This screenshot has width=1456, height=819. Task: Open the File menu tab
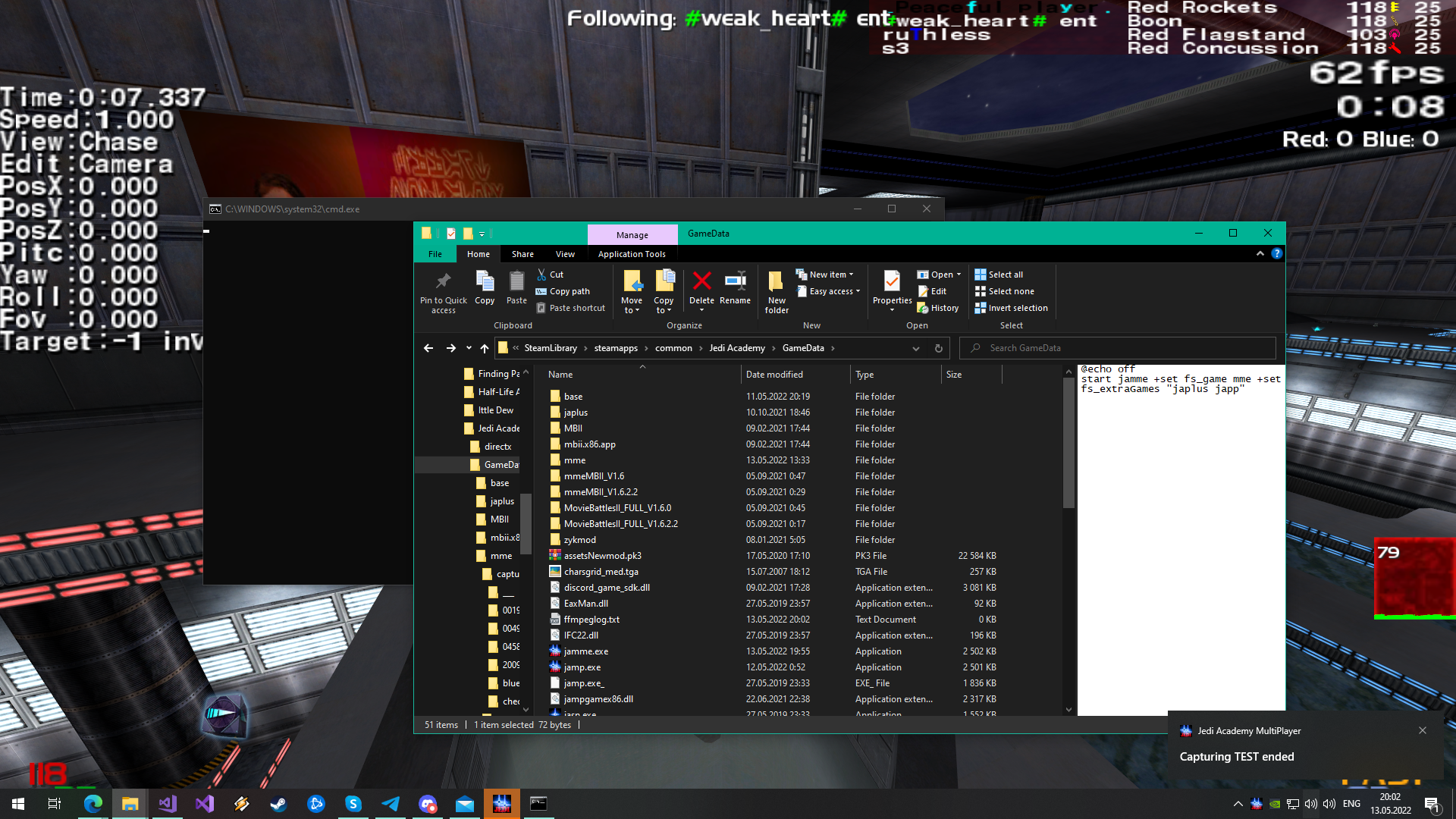pyautogui.click(x=435, y=254)
